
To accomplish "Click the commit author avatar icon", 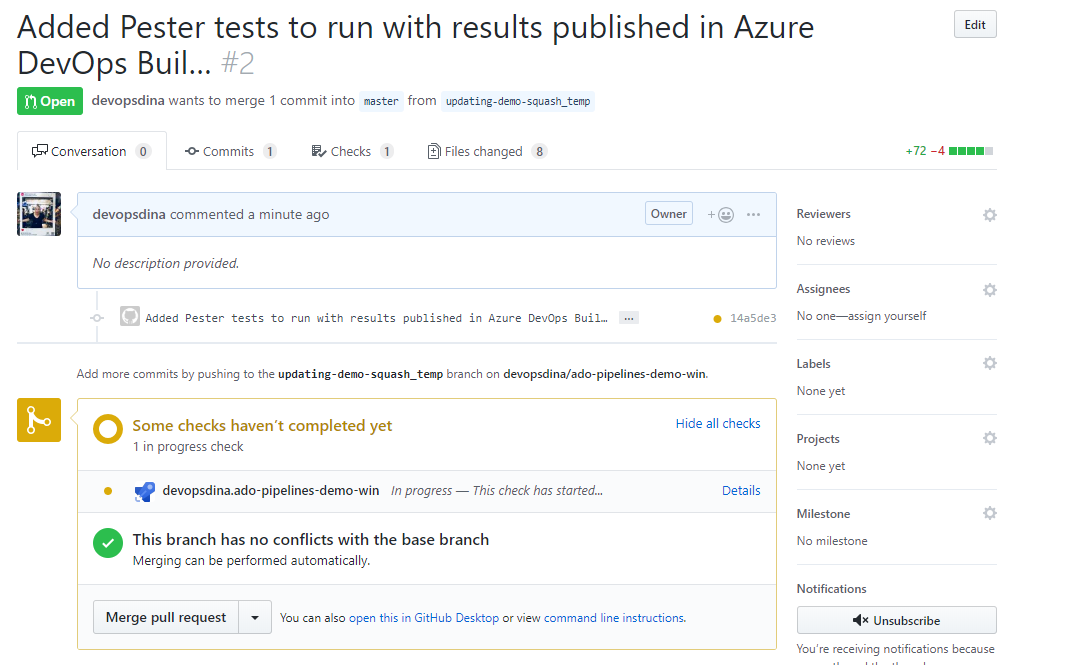I will click(130, 316).
